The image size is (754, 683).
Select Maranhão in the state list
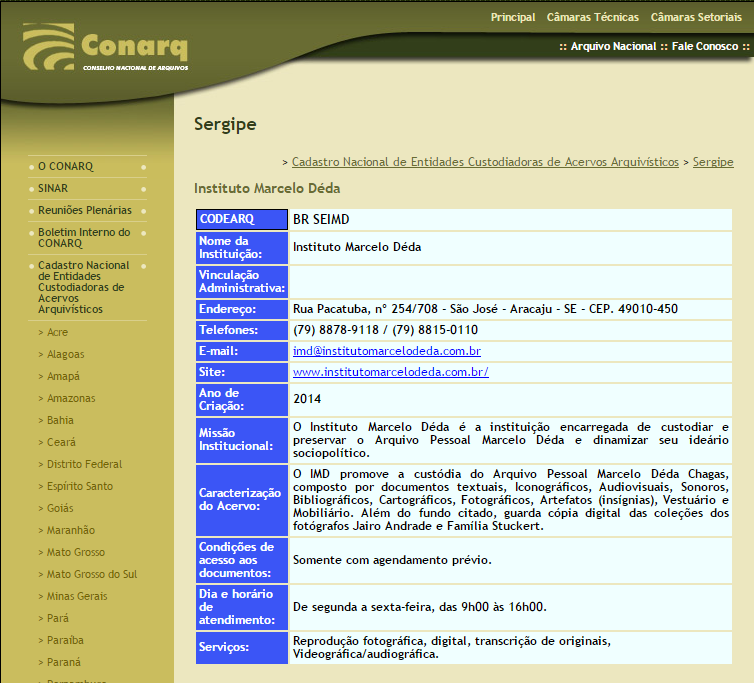(71, 530)
